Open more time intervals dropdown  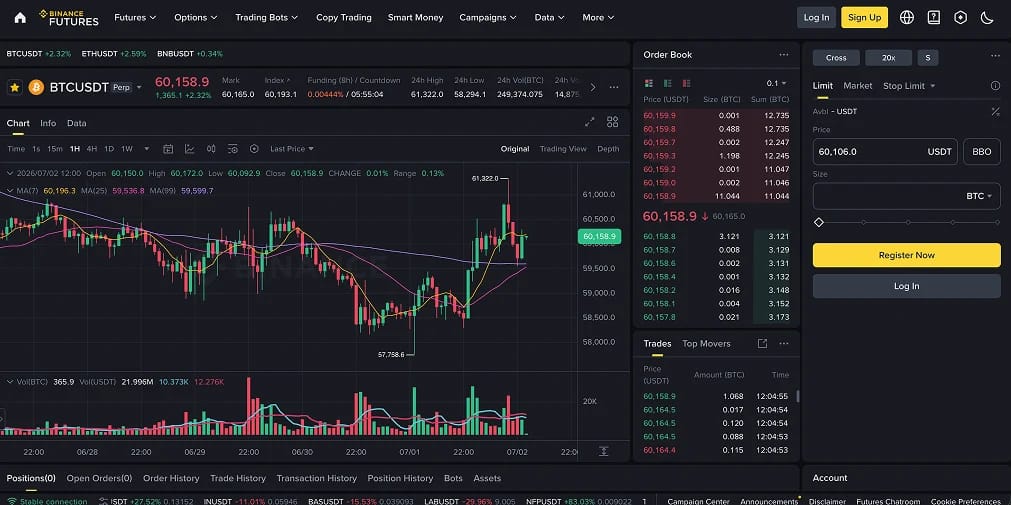[146, 149]
